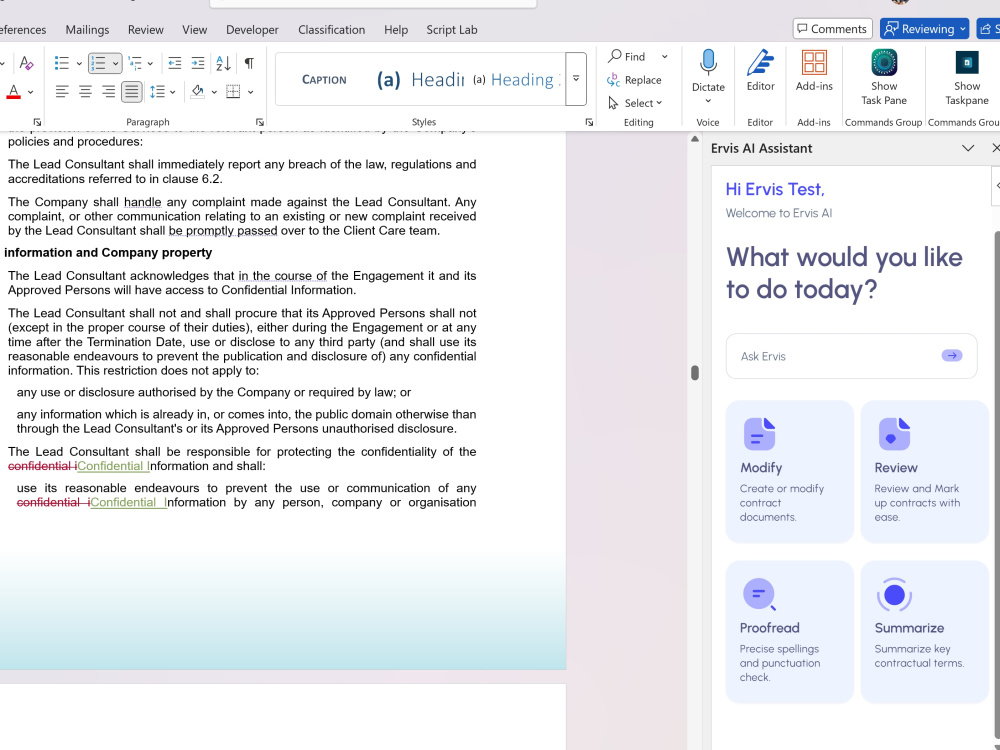The image size is (1000, 750).
Task: Click the red Font Color icon
Action: (x=13, y=92)
